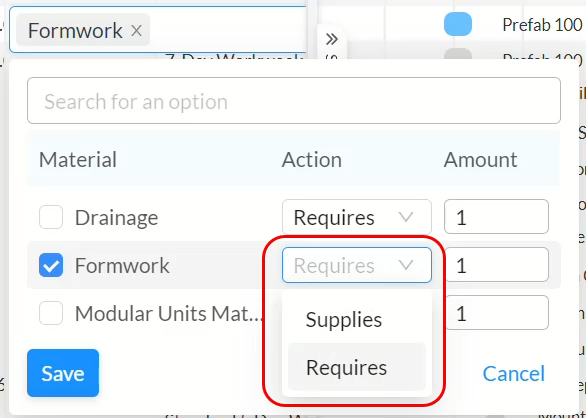Image resolution: width=586 pixels, height=418 pixels.
Task: Click the Formwork amount input field
Action: (x=496, y=265)
